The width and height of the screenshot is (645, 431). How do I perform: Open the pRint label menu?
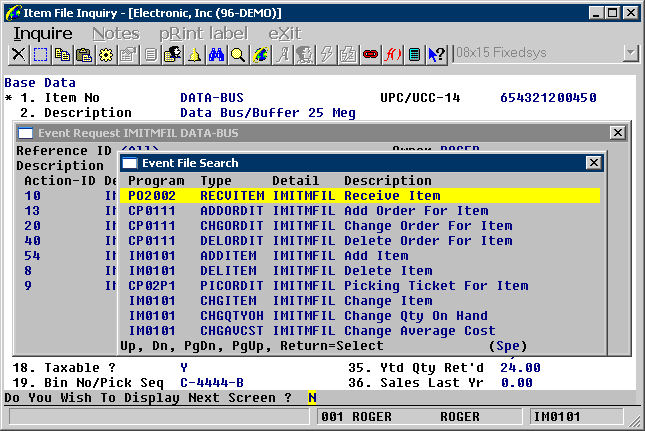(x=204, y=33)
